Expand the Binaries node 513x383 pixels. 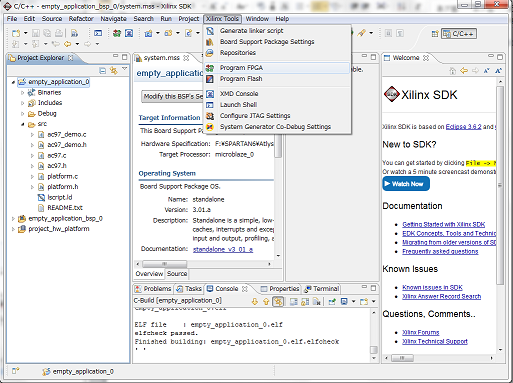pyautogui.click(x=23, y=93)
